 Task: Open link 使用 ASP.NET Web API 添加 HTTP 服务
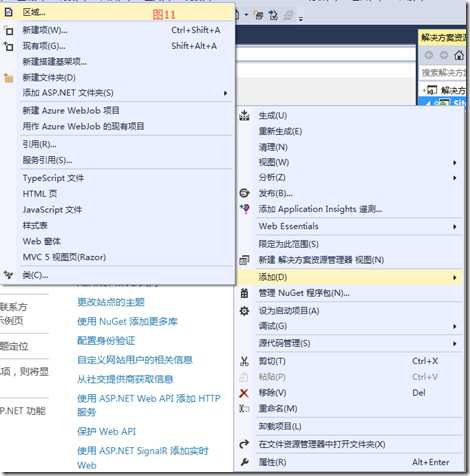point(149,405)
